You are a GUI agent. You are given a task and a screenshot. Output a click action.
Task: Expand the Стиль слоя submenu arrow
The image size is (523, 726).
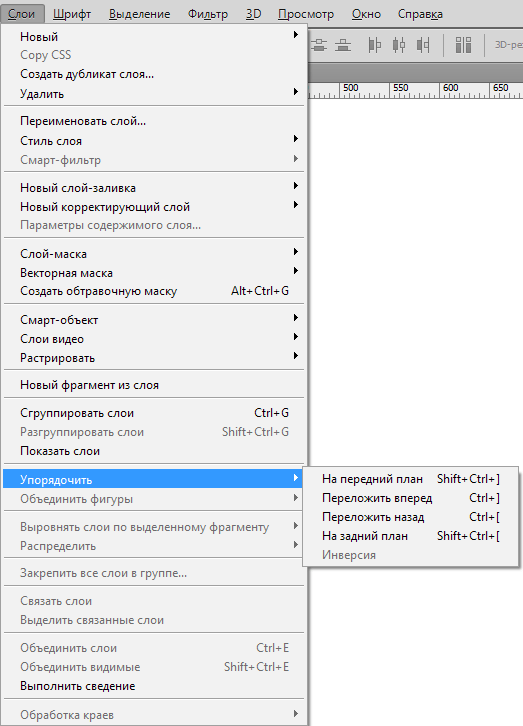295,139
